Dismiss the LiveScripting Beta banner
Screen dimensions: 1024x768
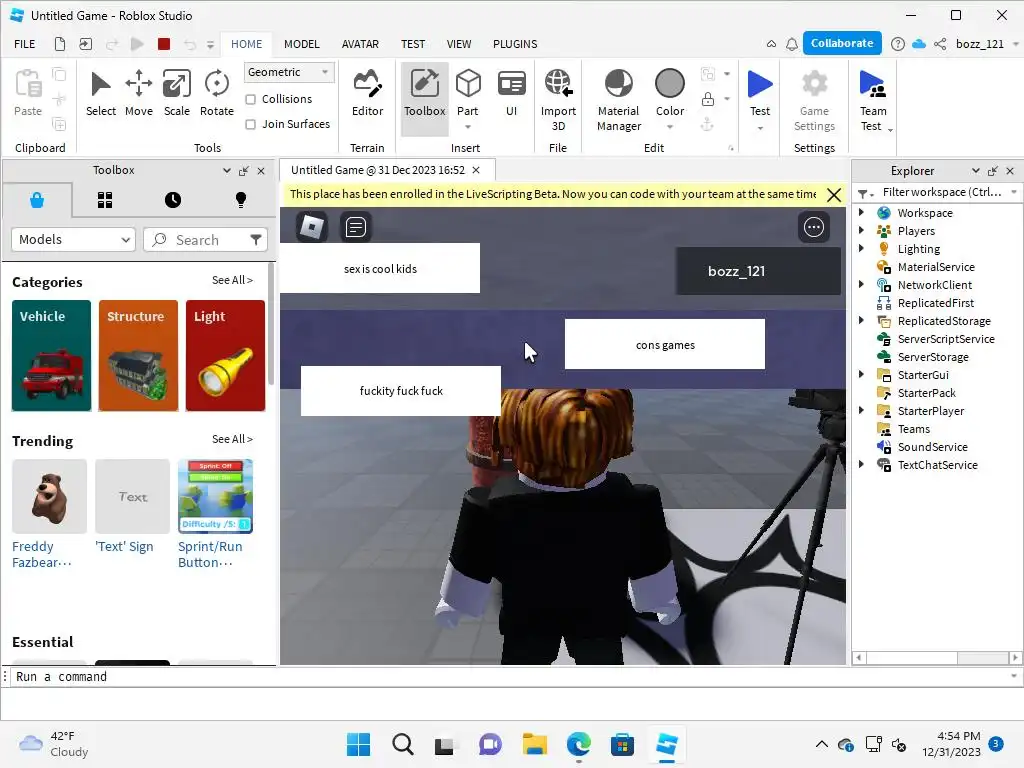834,195
